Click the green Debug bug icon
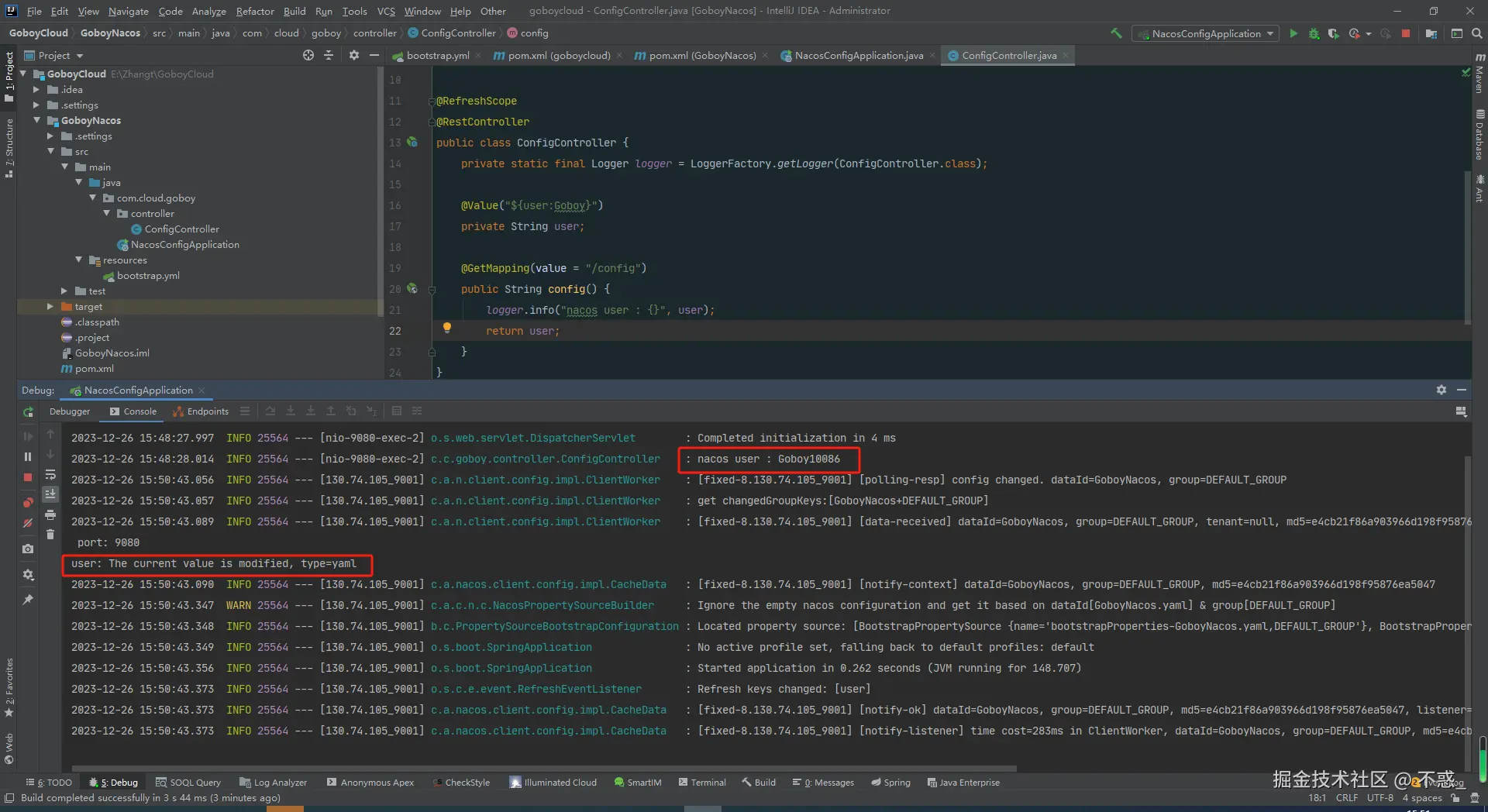 pos(1314,33)
